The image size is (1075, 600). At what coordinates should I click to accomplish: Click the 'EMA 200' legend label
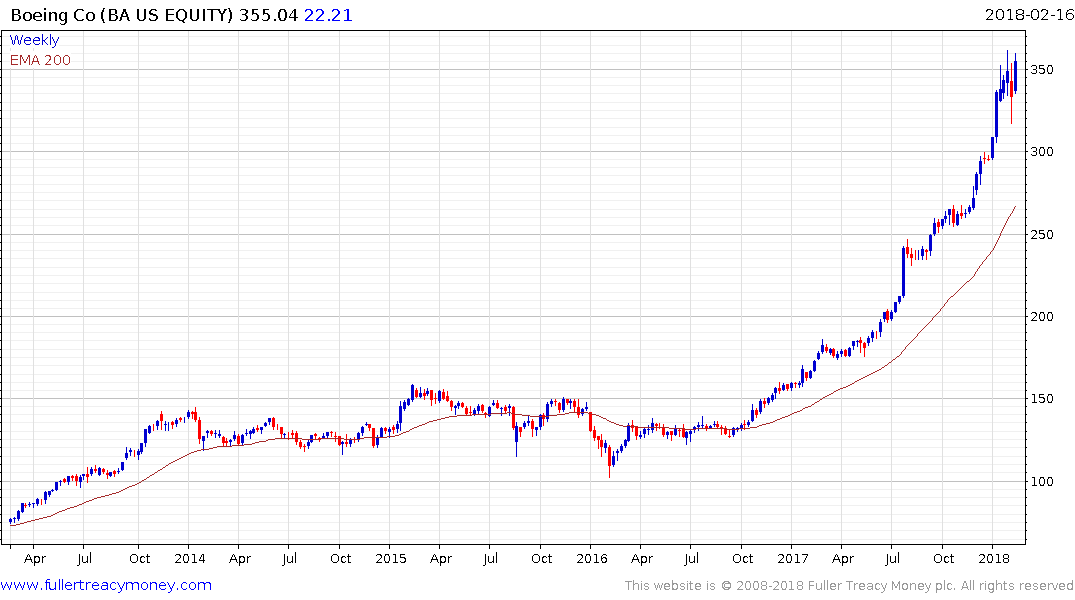pyautogui.click(x=40, y=60)
